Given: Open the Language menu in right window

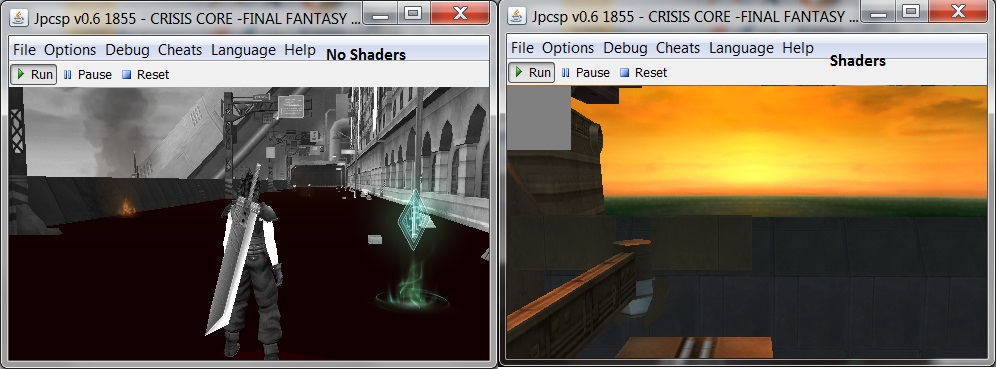Looking at the screenshot, I should pyautogui.click(x=741, y=48).
